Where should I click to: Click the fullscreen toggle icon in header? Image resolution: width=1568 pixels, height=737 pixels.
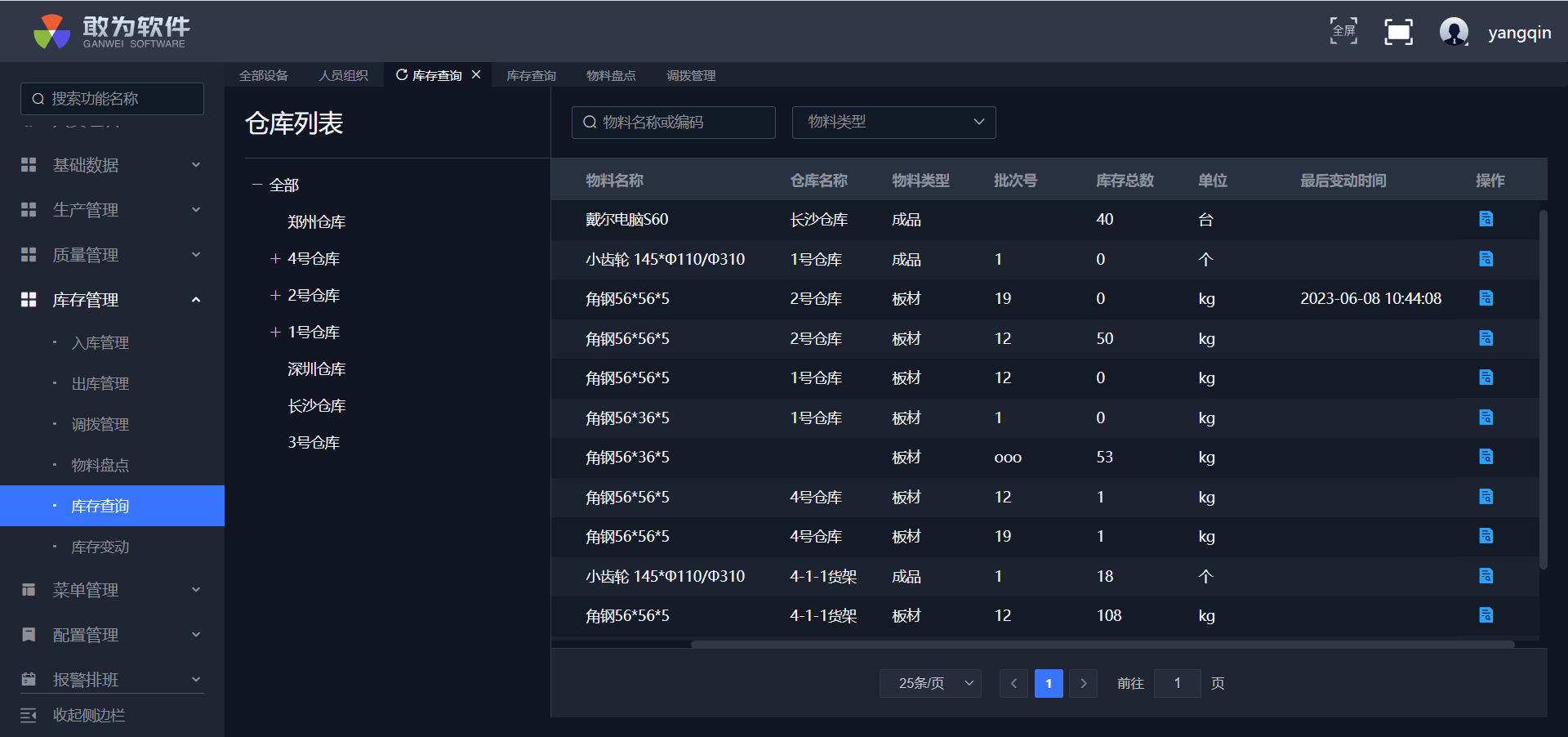pos(1398,32)
